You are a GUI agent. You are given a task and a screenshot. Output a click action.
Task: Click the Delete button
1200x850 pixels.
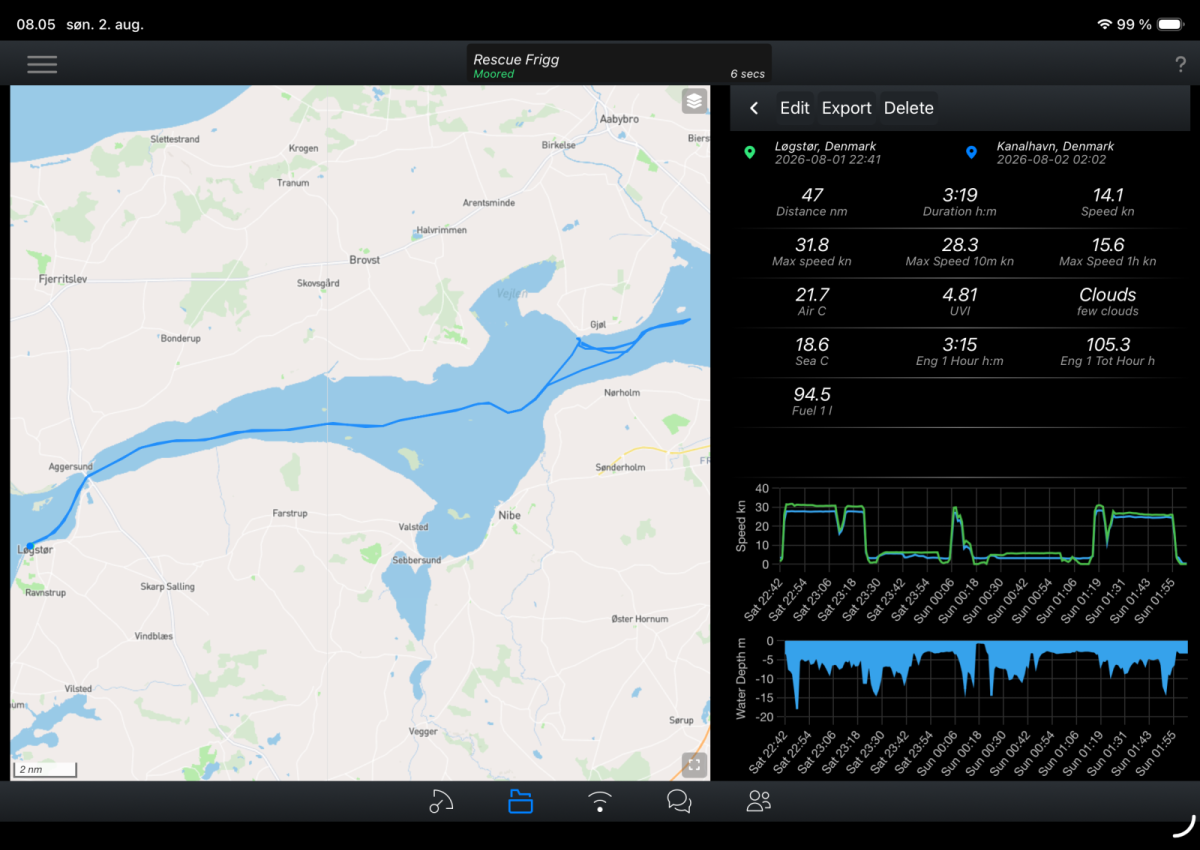[x=909, y=108]
